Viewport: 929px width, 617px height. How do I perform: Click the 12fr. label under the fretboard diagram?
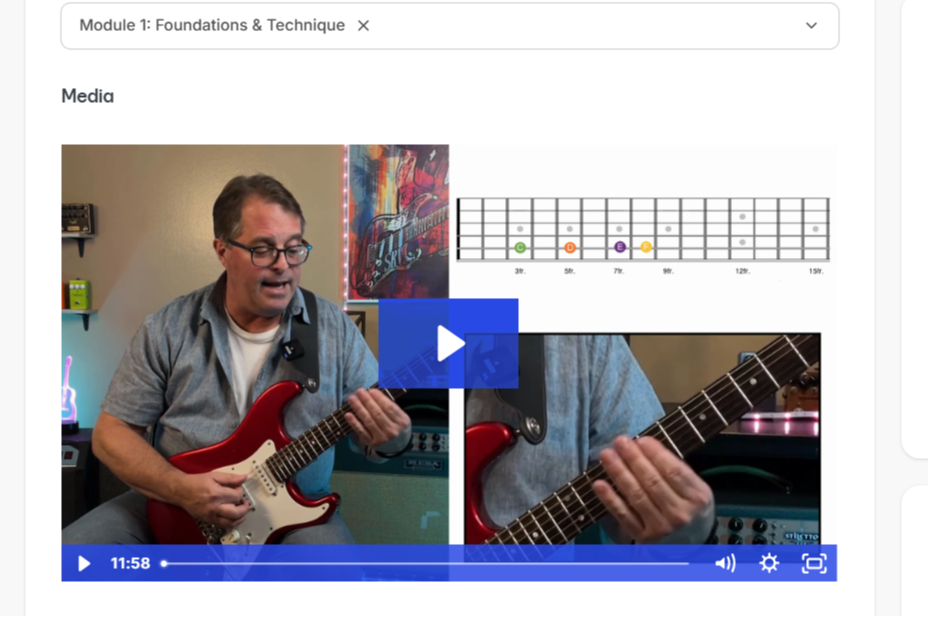[742, 271]
